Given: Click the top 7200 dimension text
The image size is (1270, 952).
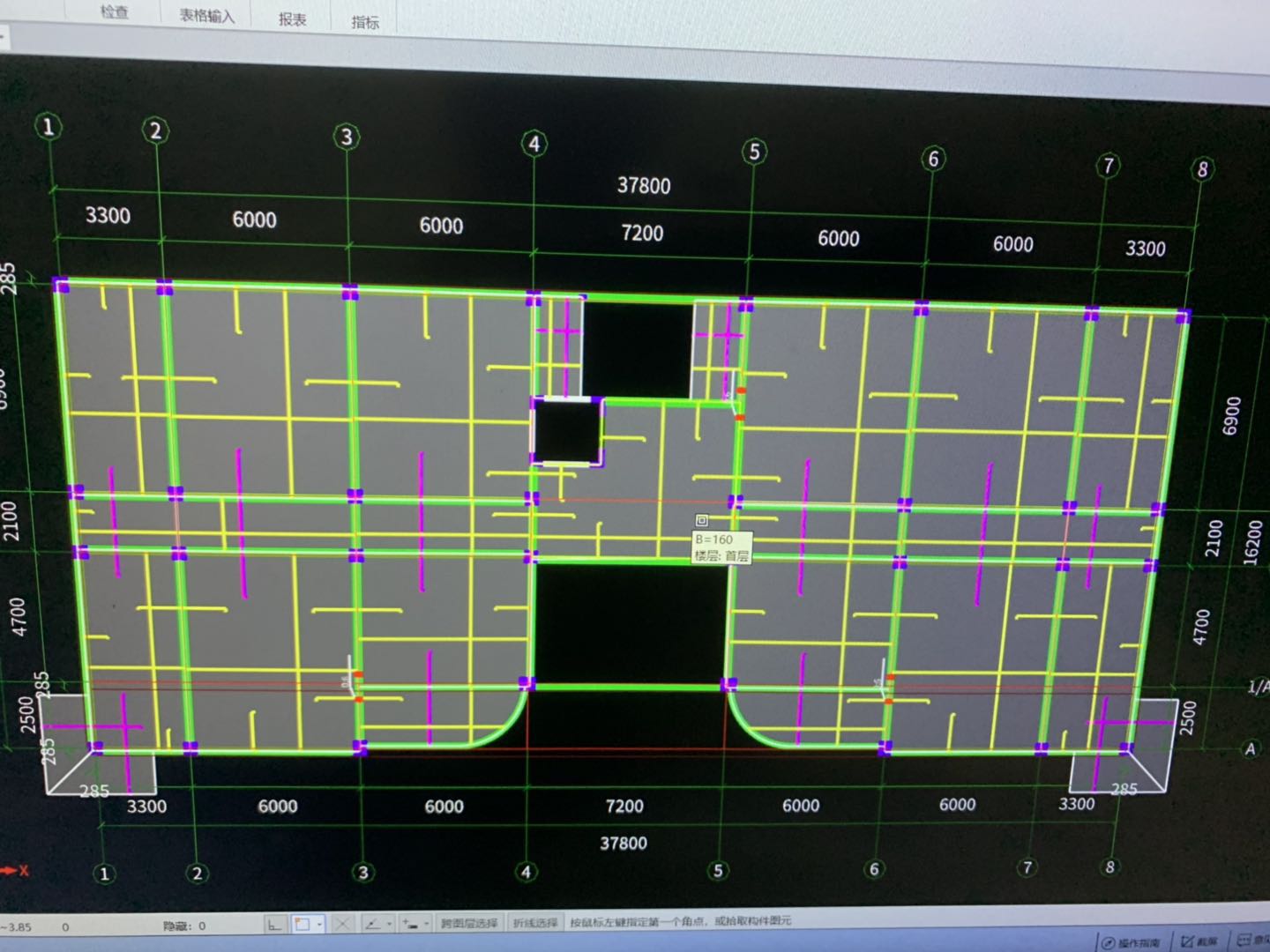Looking at the screenshot, I should coord(642,233).
